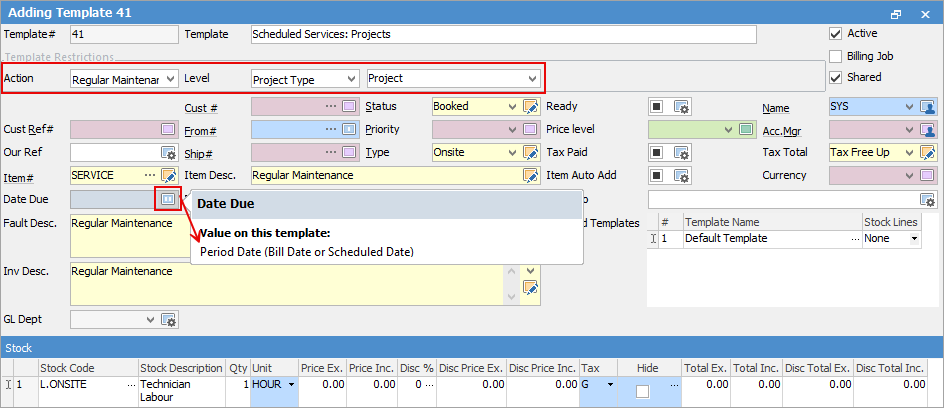Click the Cust Ref# field options icon

coord(169,129)
